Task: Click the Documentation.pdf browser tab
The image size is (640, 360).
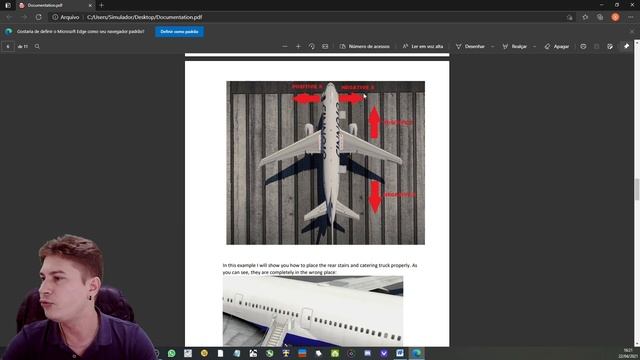Action: pos(56,5)
